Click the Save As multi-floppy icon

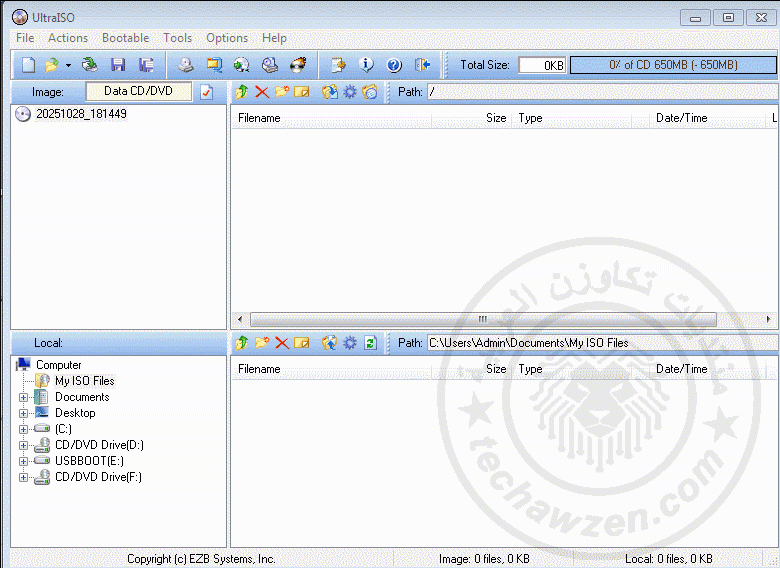pyautogui.click(x=146, y=65)
